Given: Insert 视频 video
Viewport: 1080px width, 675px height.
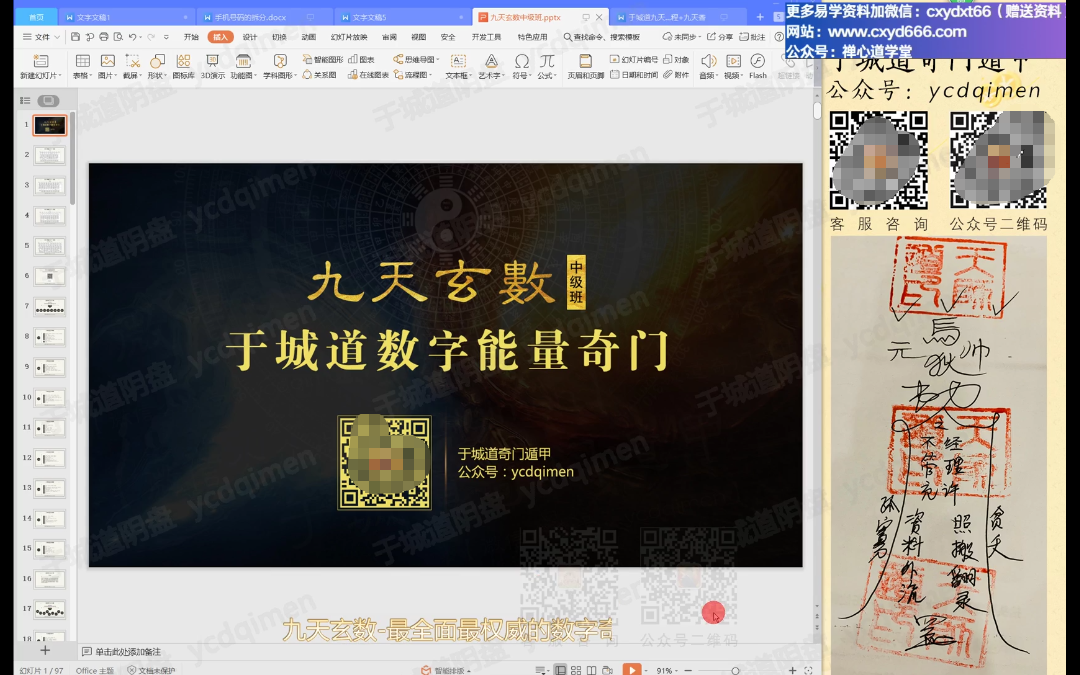Looking at the screenshot, I should [x=733, y=66].
